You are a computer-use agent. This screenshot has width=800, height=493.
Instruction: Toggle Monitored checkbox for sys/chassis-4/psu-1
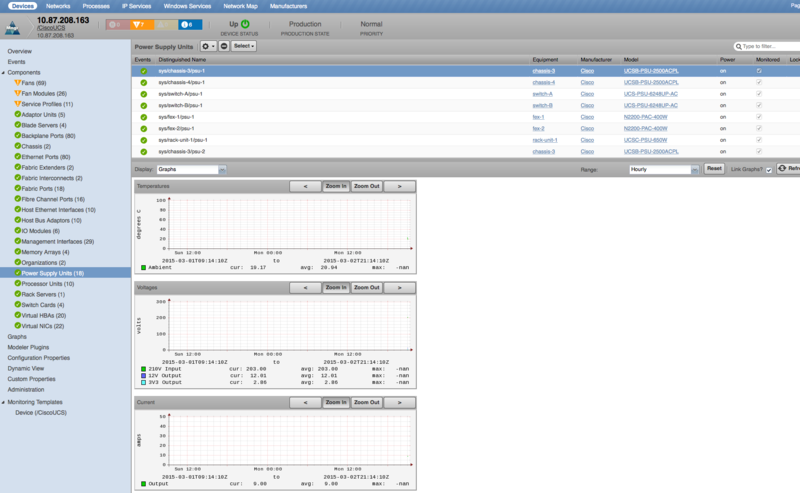[x=759, y=82]
